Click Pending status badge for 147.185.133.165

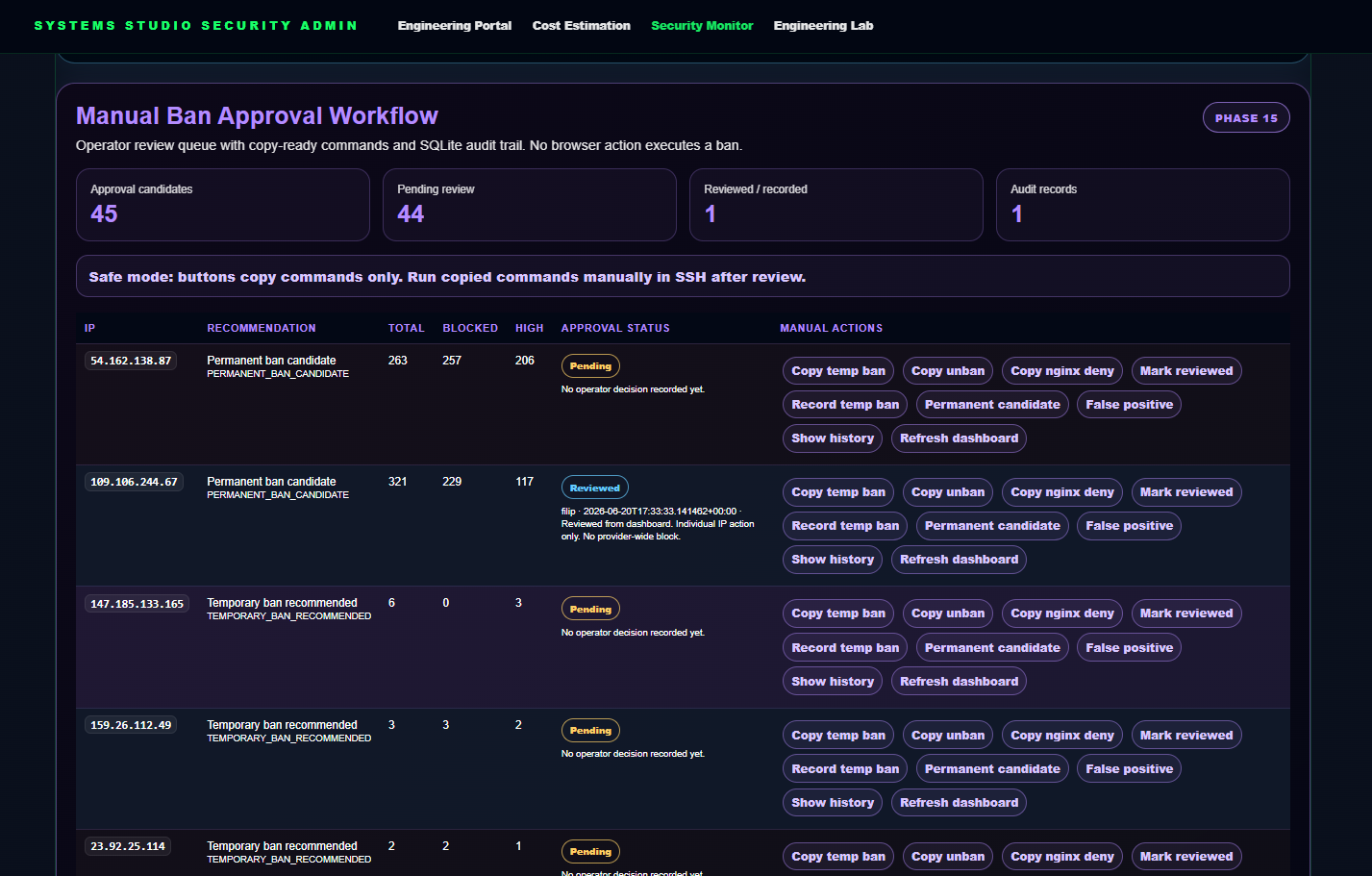pos(590,610)
